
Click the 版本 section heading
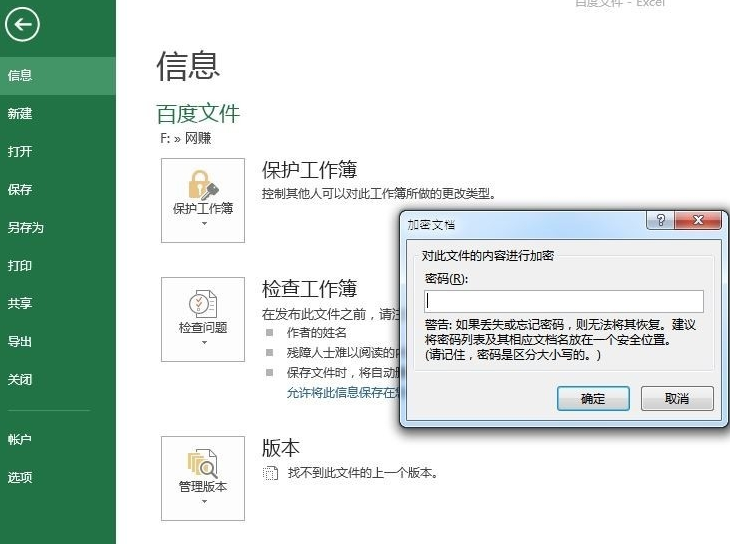pyautogui.click(x=281, y=448)
